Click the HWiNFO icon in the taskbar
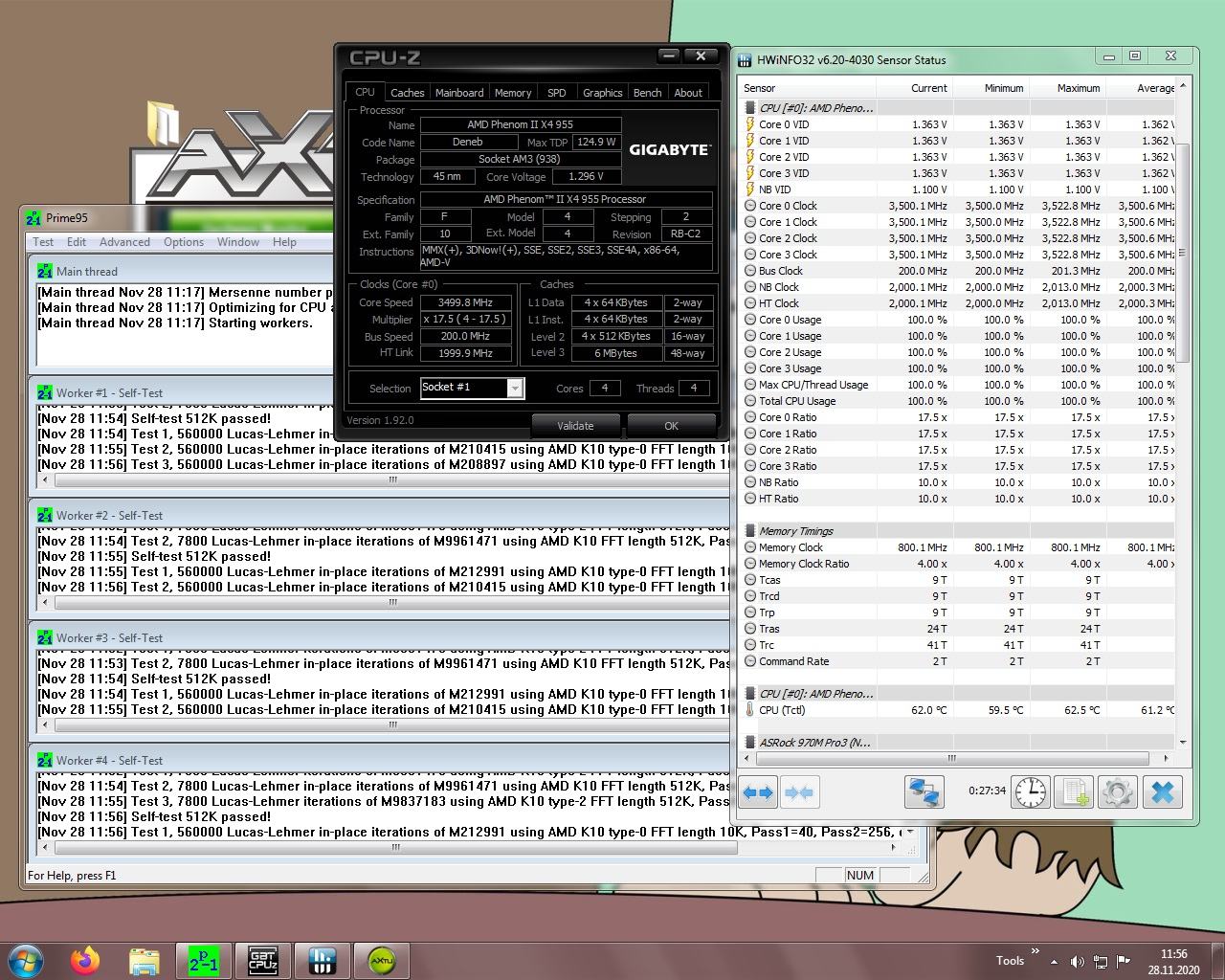The image size is (1225, 980). point(322,960)
